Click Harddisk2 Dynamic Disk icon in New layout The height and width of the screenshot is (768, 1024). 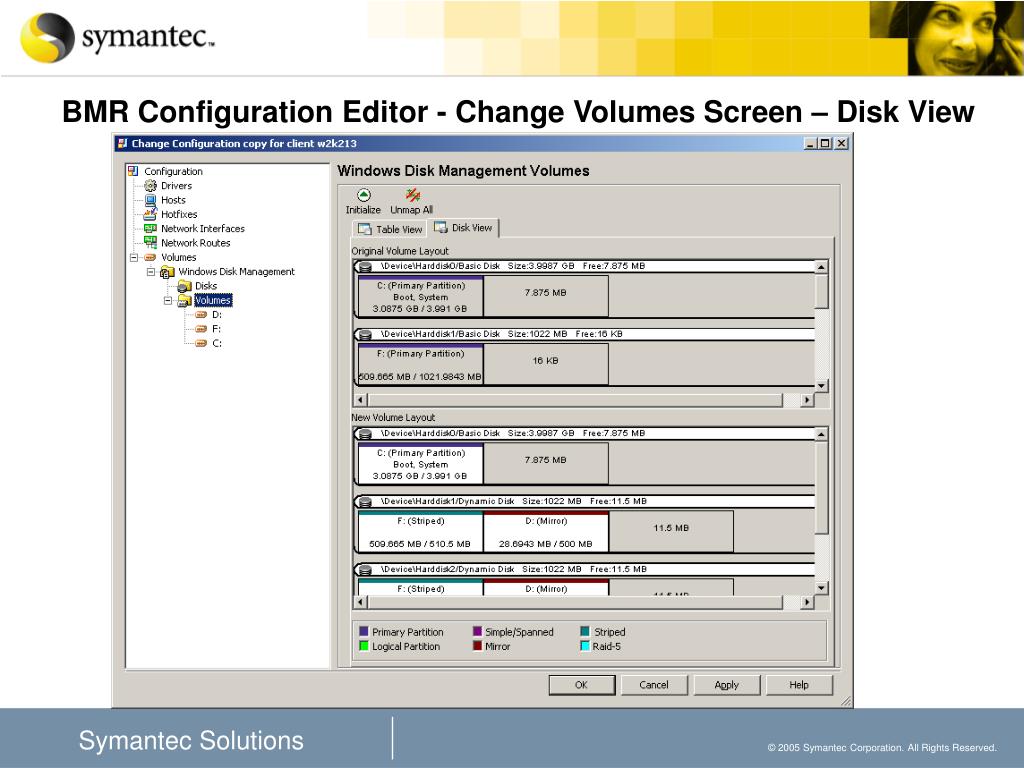coord(366,569)
